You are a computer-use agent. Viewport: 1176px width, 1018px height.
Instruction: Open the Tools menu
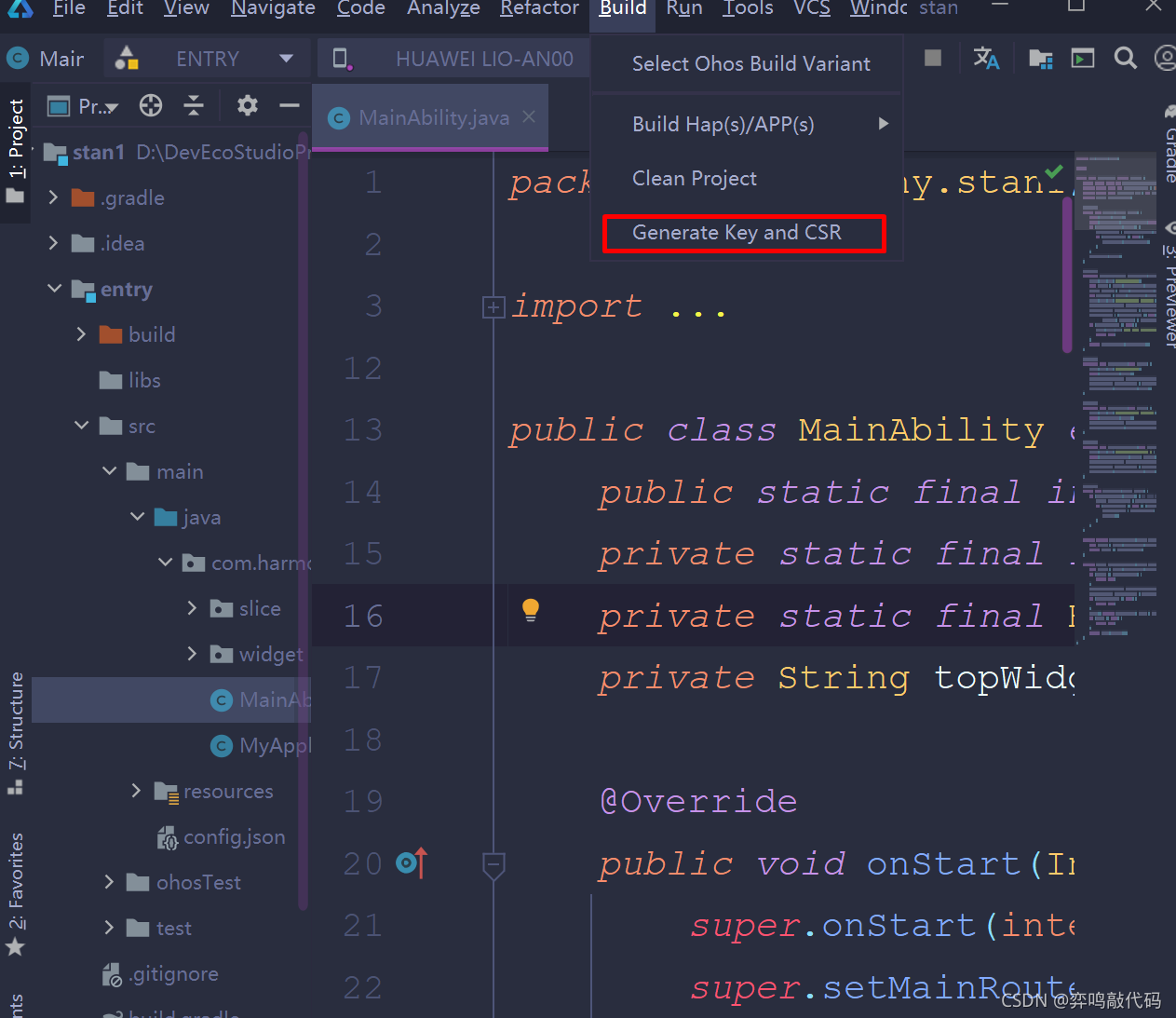[x=748, y=8]
